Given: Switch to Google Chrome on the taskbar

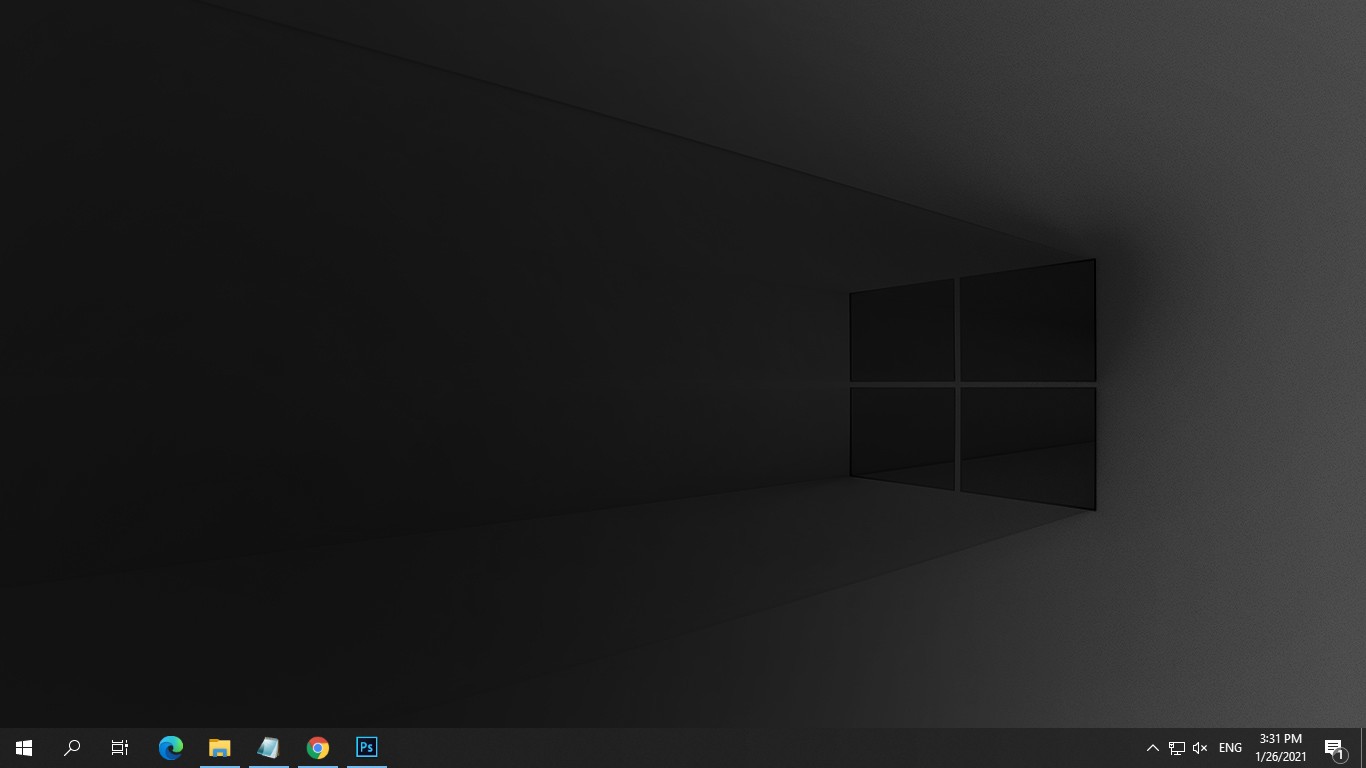Looking at the screenshot, I should coord(318,748).
